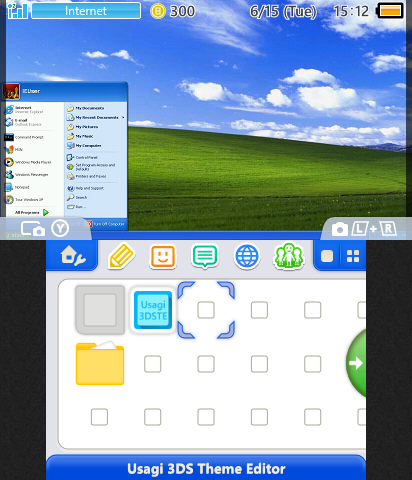Select the empty slot directly below the folder
The width and height of the screenshot is (412, 480).
pyautogui.click(x=99, y=417)
